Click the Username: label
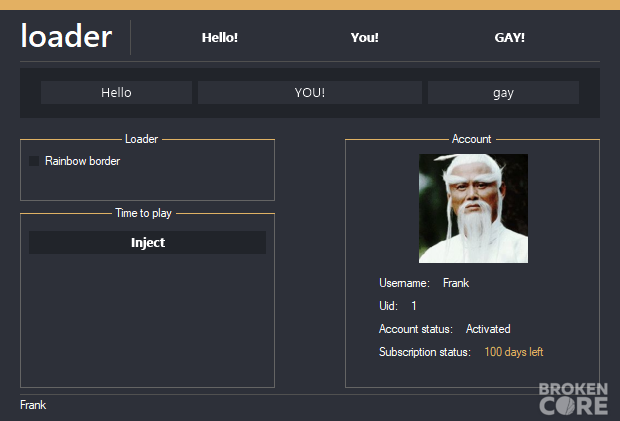 coord(404,283)
